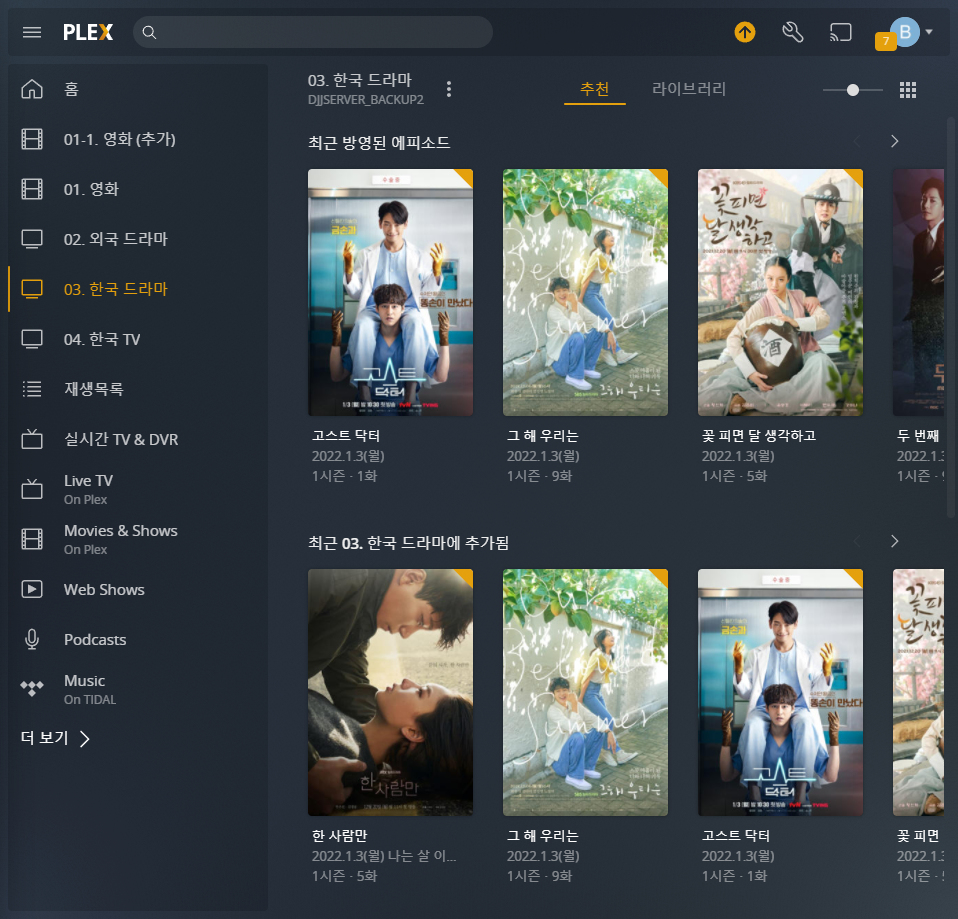
Task: Click 한 사람만 title link
Action: 339,835
